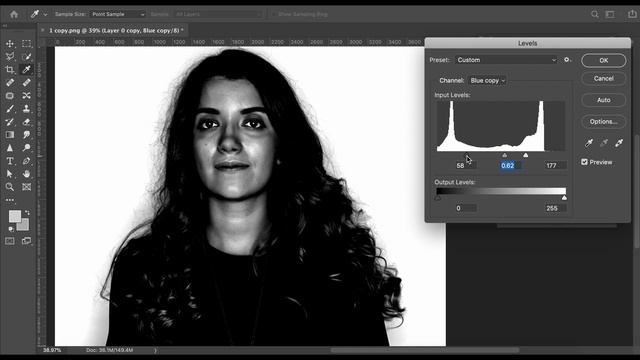Select the Quick Selection tool
640x360 pixels.
click(27, 56)
